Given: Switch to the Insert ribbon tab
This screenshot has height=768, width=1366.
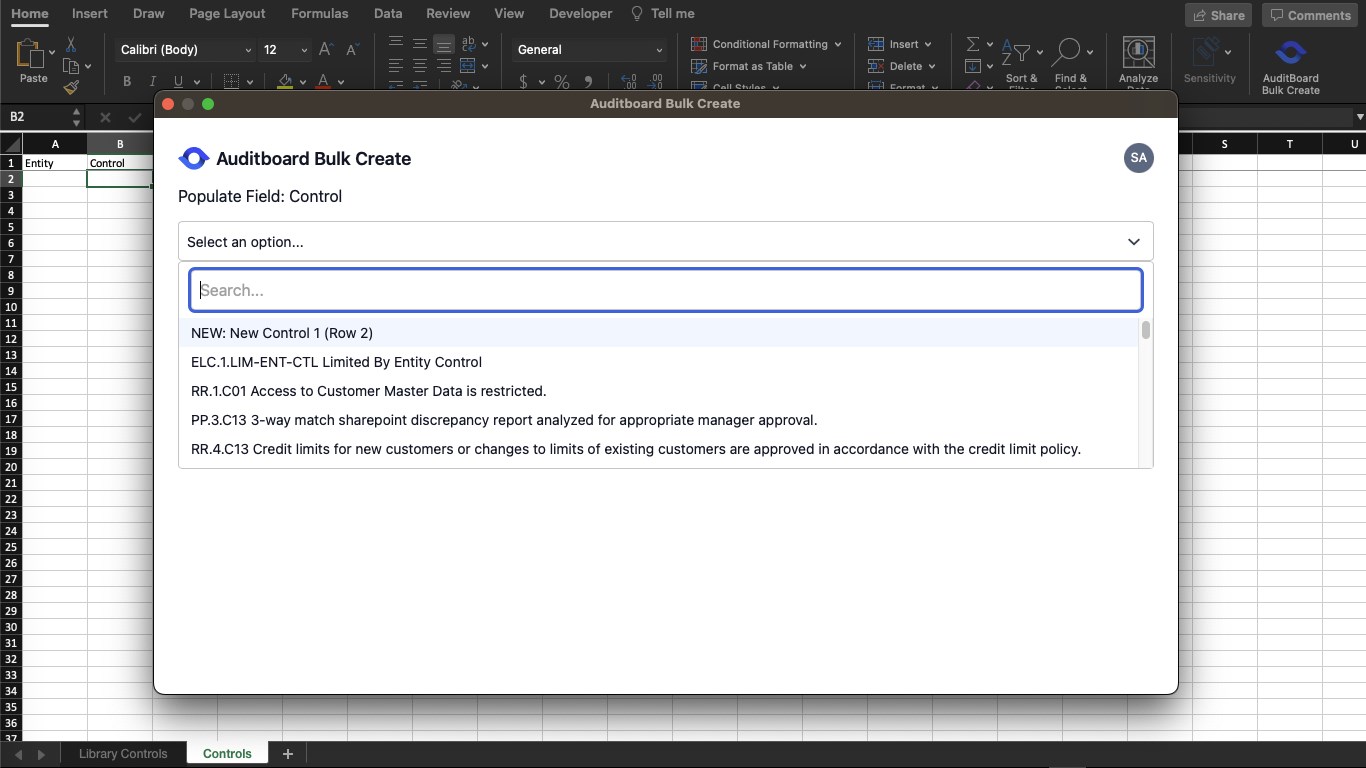Looking at the screenshot, I should click(90, 14).
